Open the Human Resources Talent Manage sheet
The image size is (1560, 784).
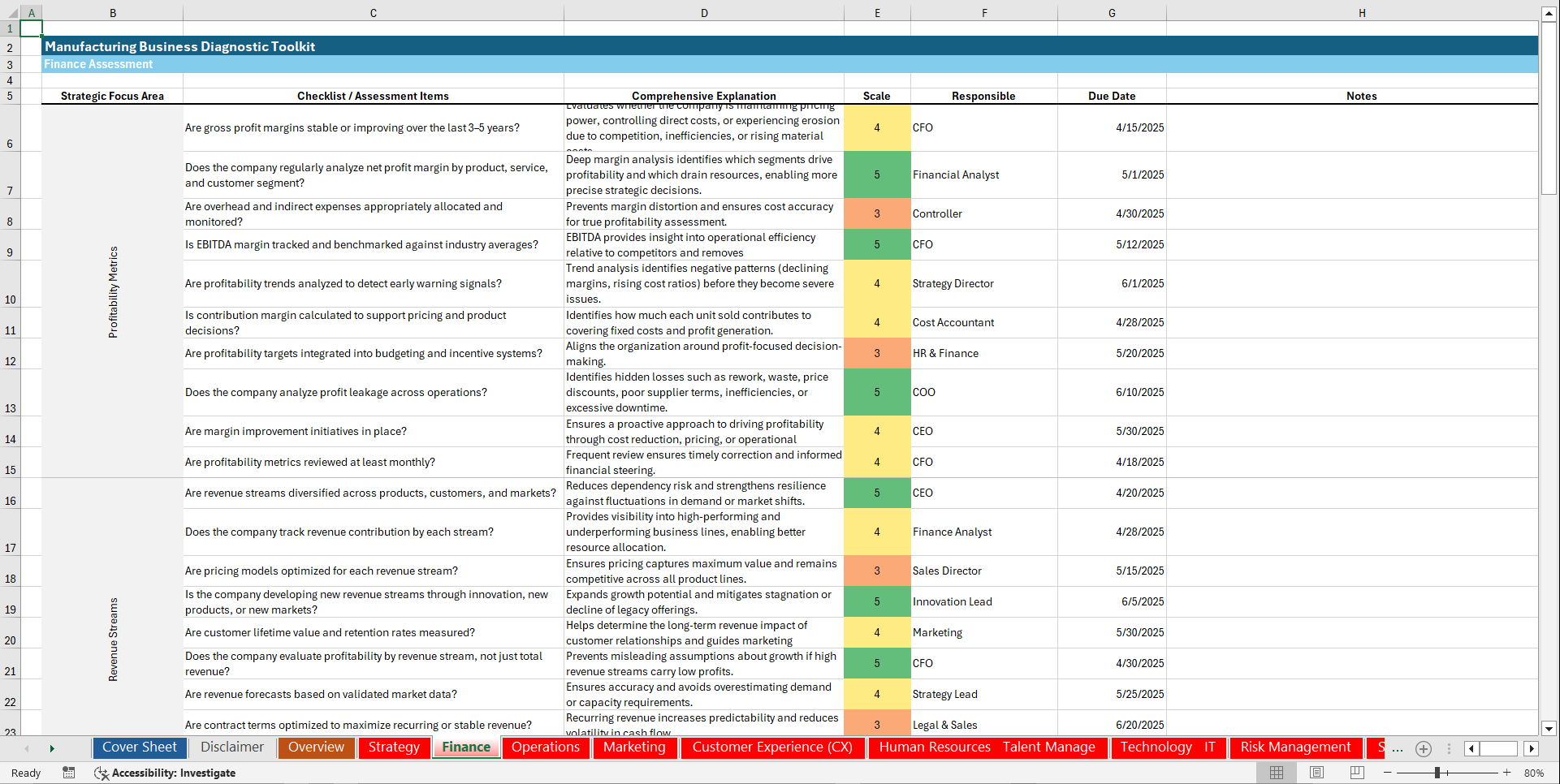[x=987, y=747]
